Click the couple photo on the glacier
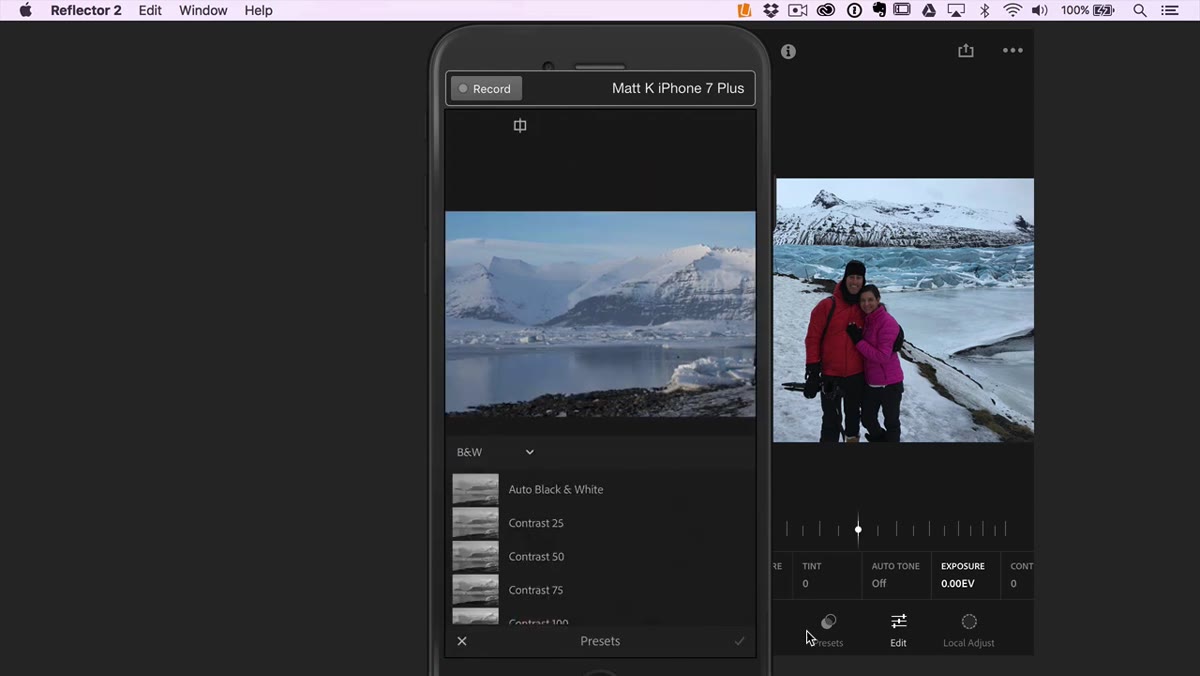Screen dimensions: 1200x676 pos(904,310)
